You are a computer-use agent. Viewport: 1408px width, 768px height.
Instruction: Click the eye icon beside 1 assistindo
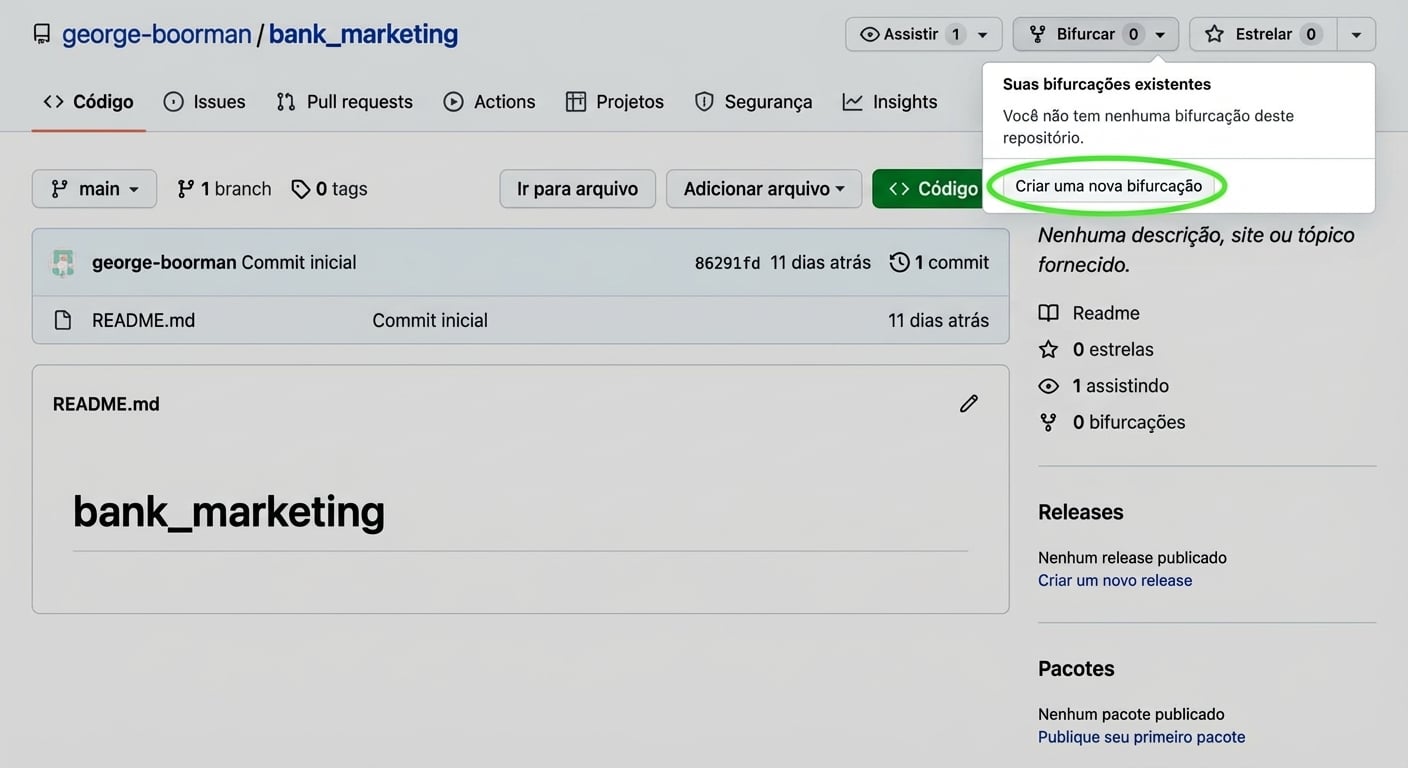[x=1048, y=386]
